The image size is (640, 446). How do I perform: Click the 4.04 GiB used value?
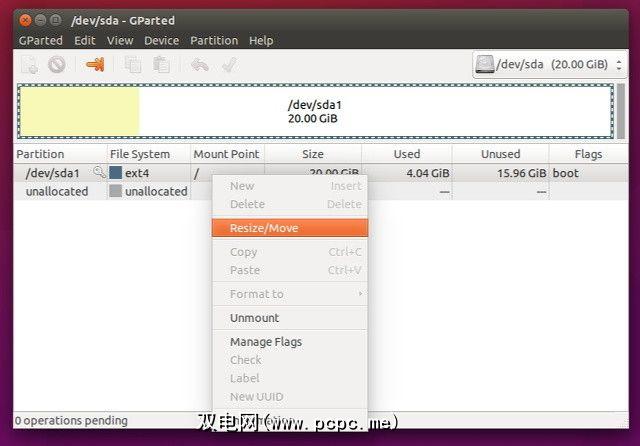tap(428, 173)
